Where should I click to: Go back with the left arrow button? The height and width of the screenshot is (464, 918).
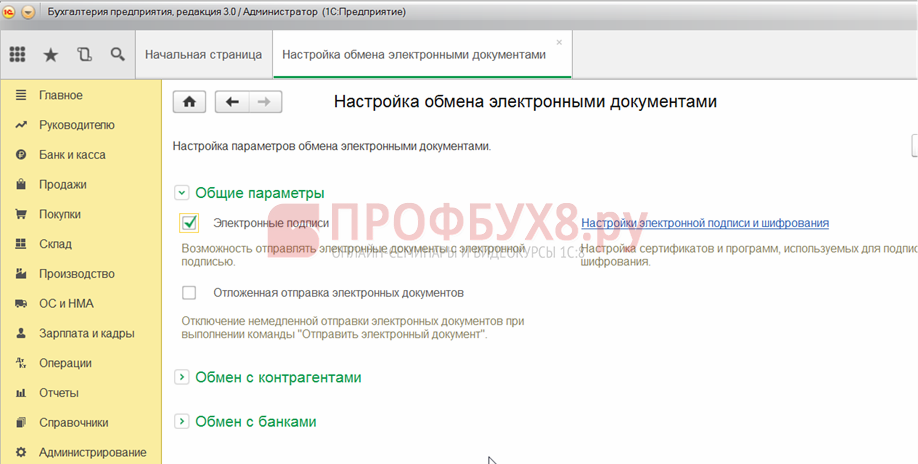pyautogui.click(x=232, y=102)
